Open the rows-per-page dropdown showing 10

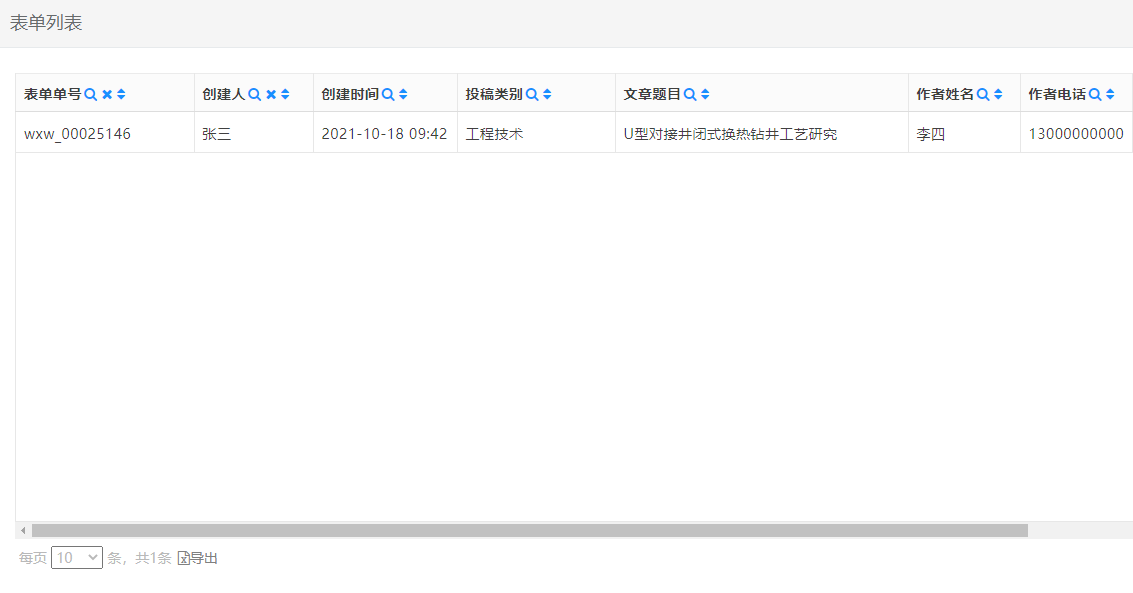pyautogui.click(x=77, y=558)
